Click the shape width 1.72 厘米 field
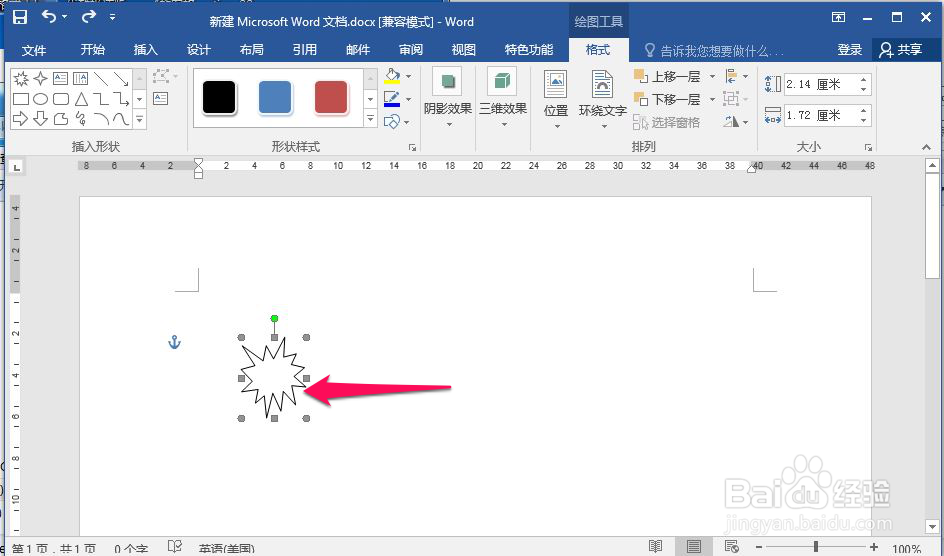The width and height of the screenshot is (944, 556). tap(820, 115)
